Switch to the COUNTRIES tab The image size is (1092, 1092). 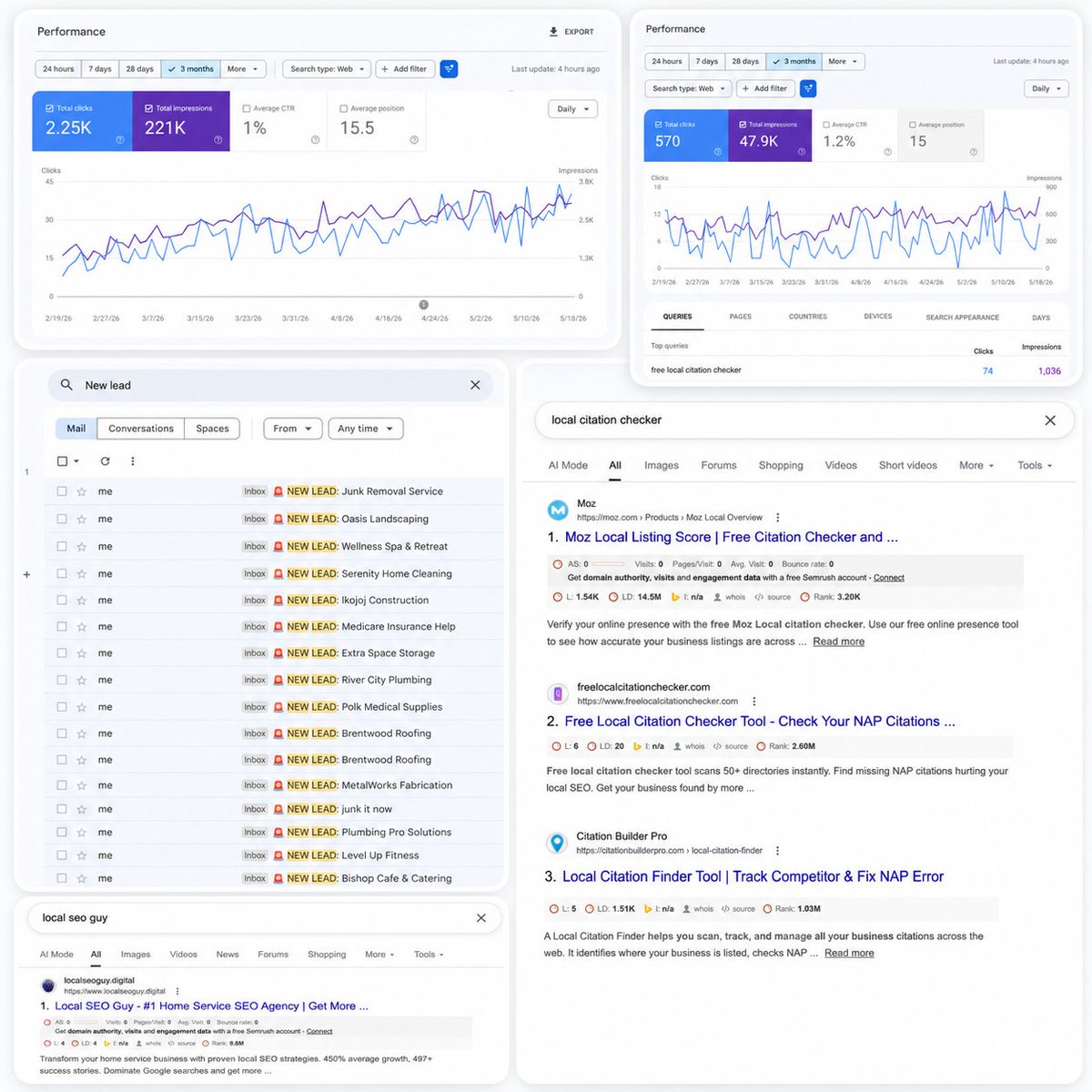[808, 317]
